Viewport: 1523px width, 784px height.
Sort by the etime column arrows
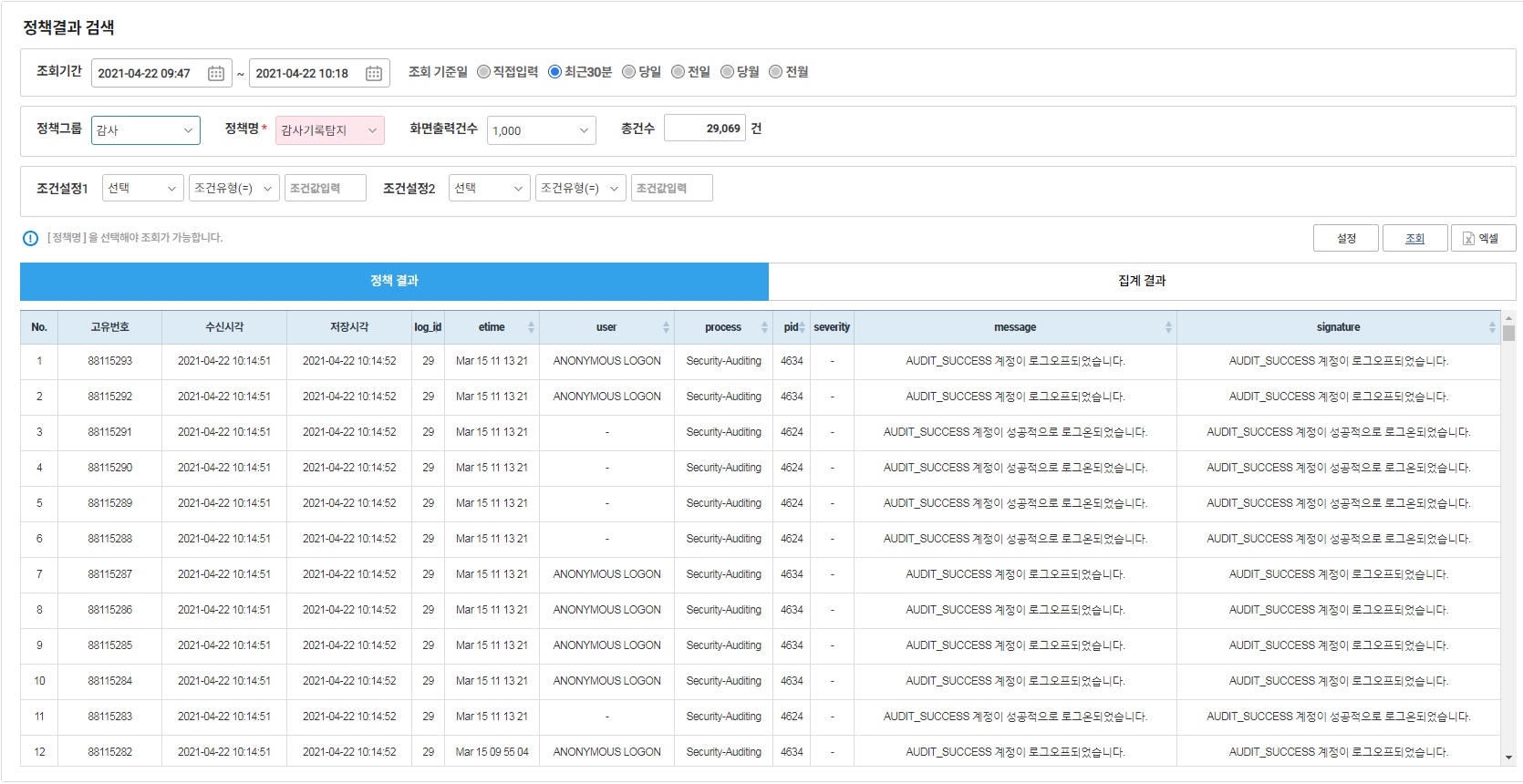coord(531,327)
